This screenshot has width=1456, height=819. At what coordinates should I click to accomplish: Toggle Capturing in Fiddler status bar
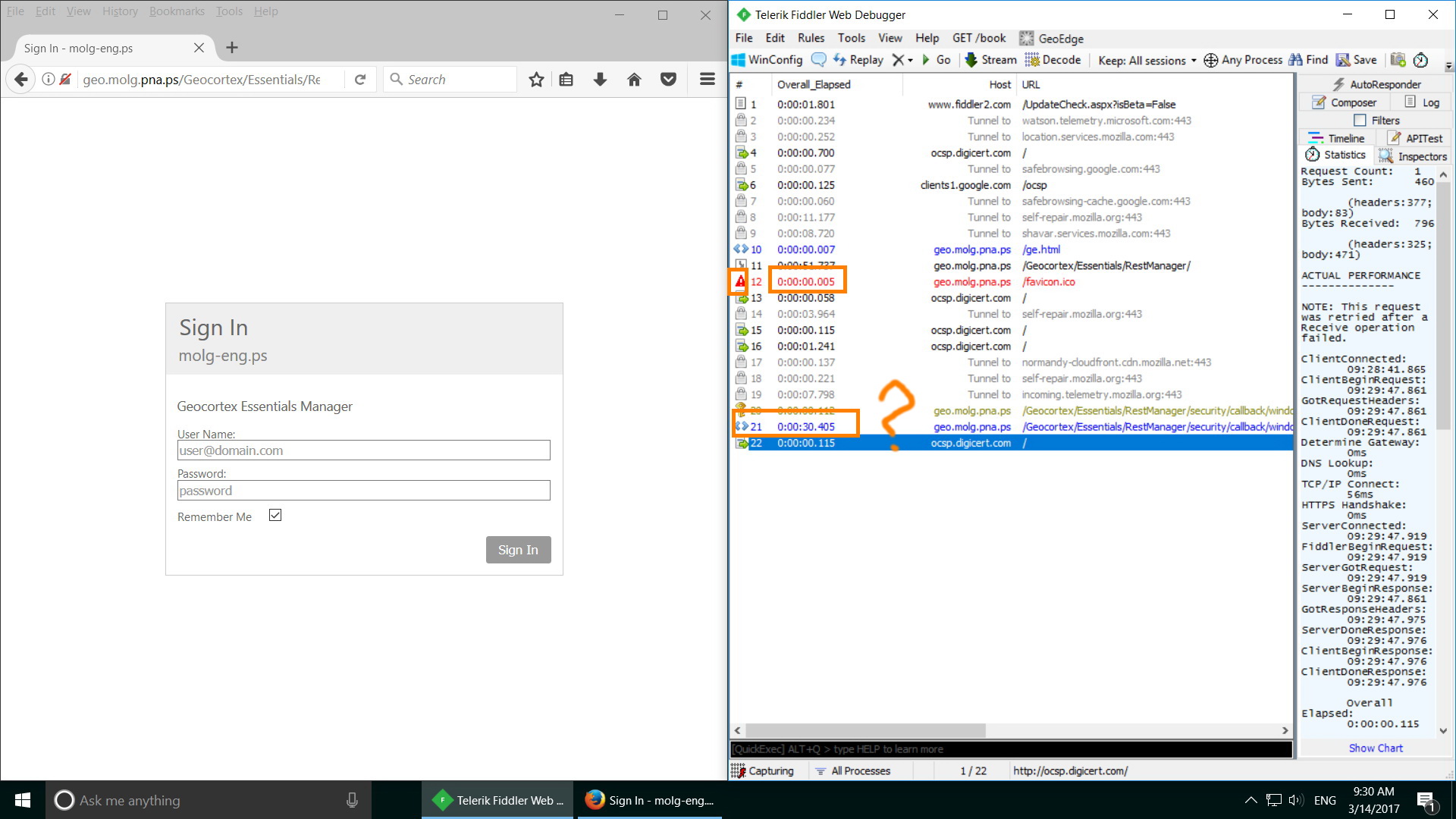point(763,770)
